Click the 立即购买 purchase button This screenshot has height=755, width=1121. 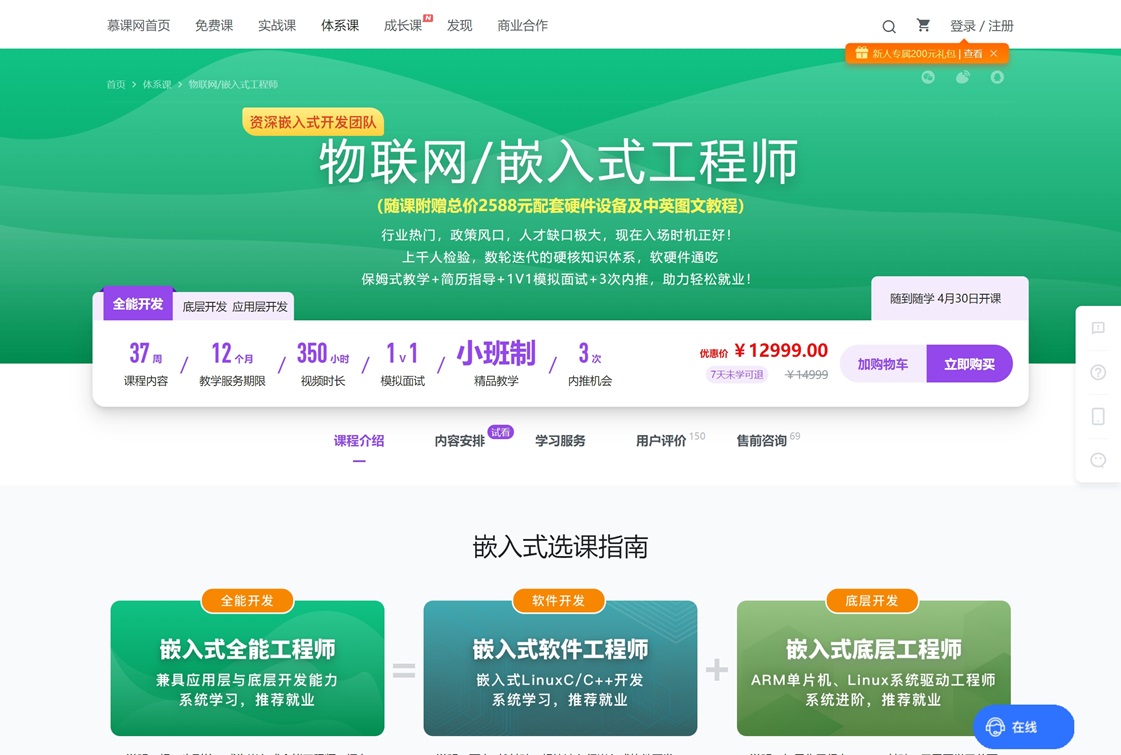tap(968, 363)
